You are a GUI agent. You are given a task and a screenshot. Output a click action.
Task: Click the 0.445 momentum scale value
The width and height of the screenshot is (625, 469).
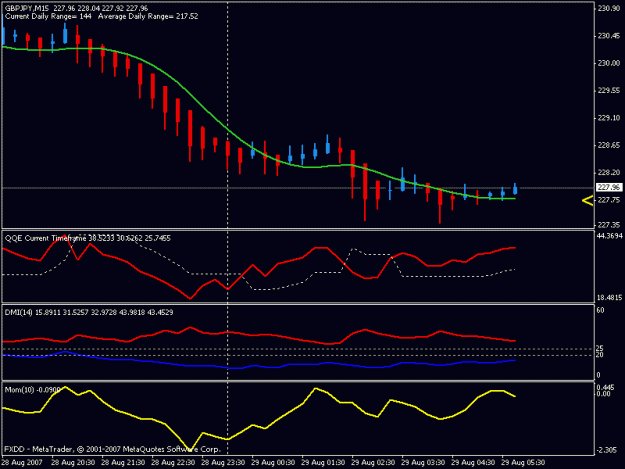click(605, 387)
